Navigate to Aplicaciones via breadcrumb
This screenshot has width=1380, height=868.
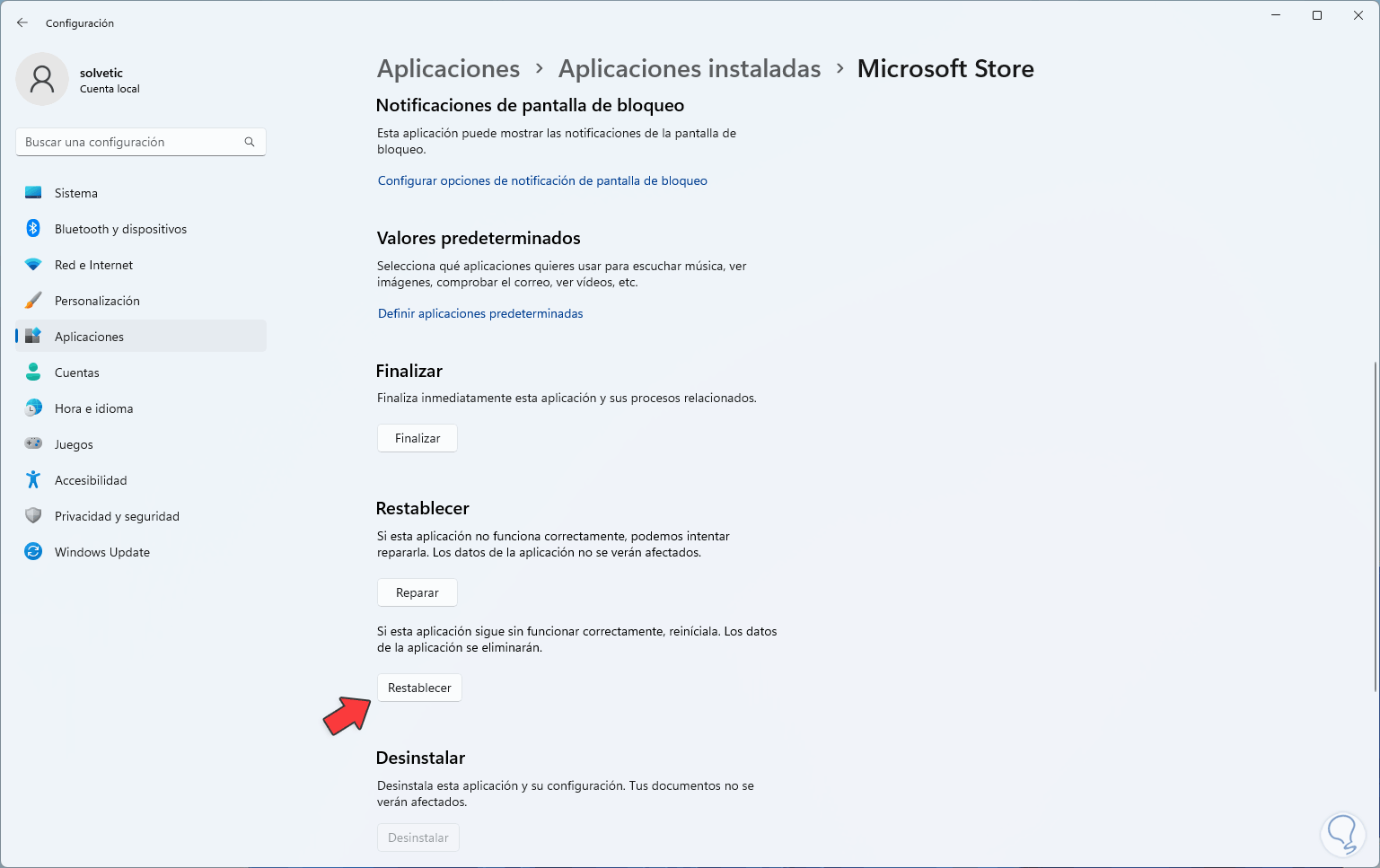pyautogui.click(x=448, y=68)
